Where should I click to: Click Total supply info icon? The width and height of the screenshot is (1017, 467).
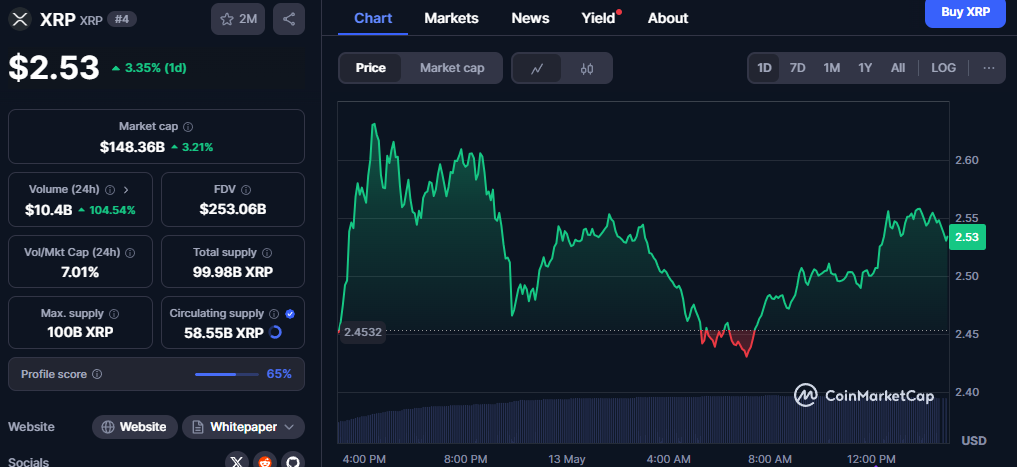tap(267, 252)
